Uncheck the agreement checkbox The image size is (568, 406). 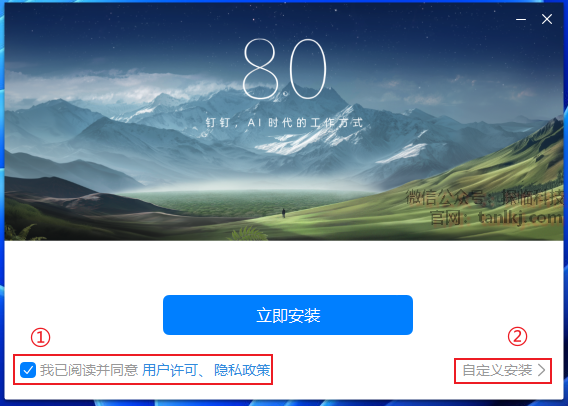coord(28,370)
